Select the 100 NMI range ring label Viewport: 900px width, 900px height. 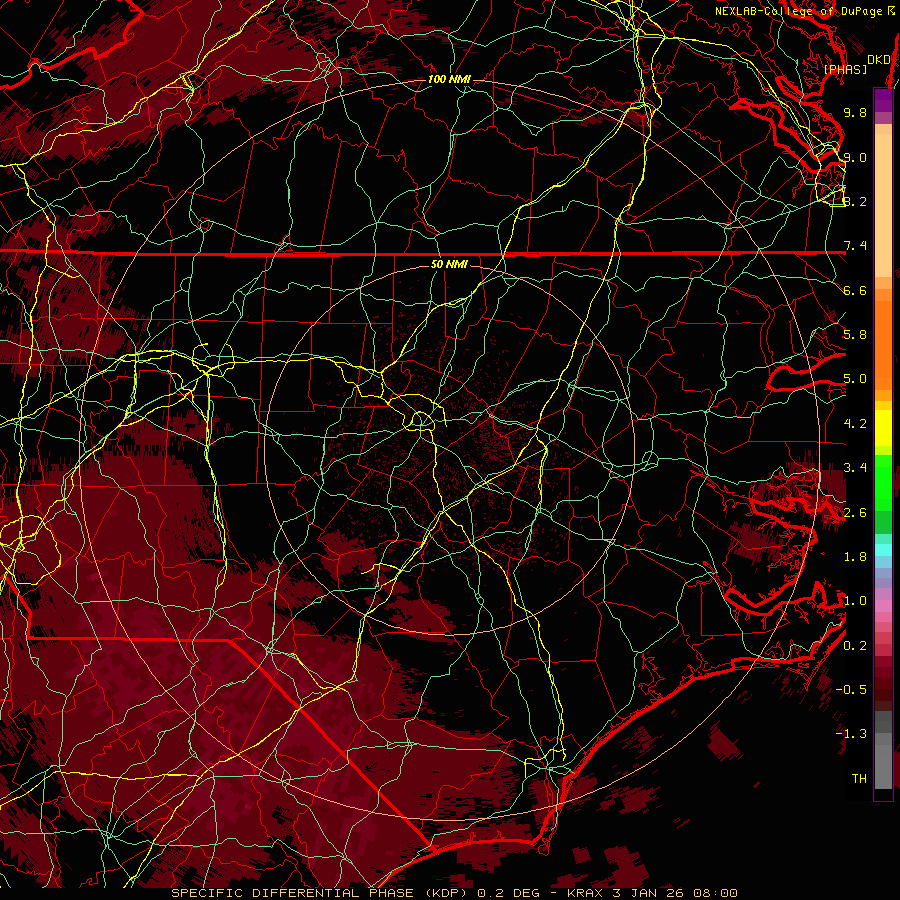(x=449, y=79)
